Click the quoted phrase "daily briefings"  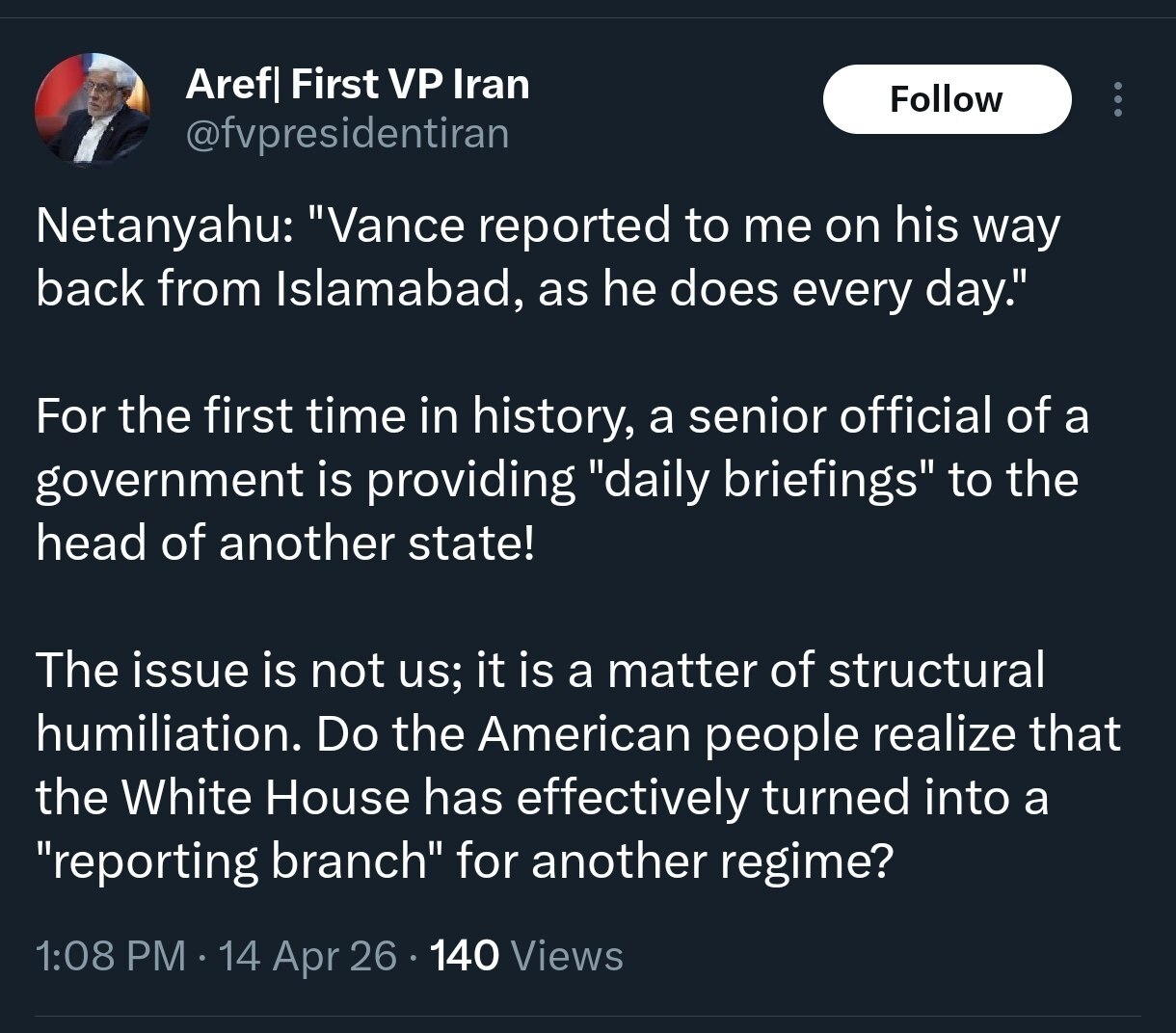pos(761,480)
